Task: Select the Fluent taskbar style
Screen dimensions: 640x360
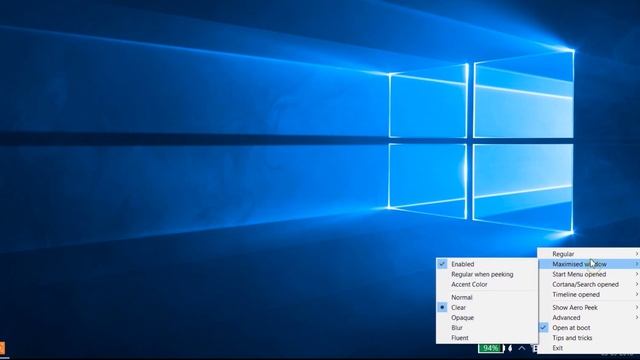Action: (487, 338)
